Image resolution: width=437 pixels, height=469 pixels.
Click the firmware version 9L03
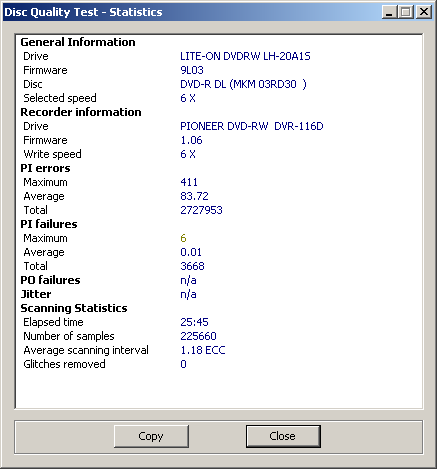coord(192,70)
